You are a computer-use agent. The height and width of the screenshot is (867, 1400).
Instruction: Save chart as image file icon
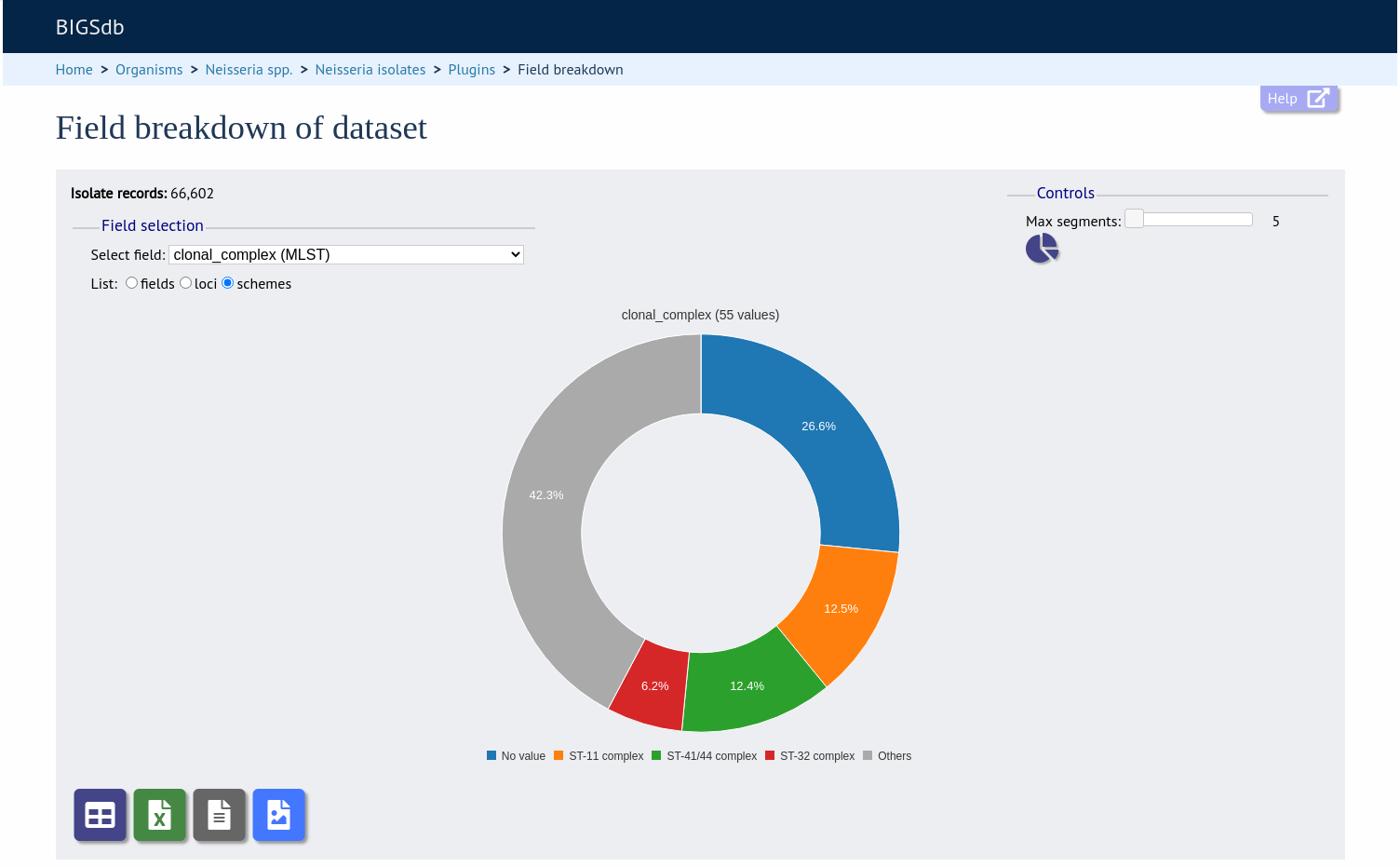[278, 815]
